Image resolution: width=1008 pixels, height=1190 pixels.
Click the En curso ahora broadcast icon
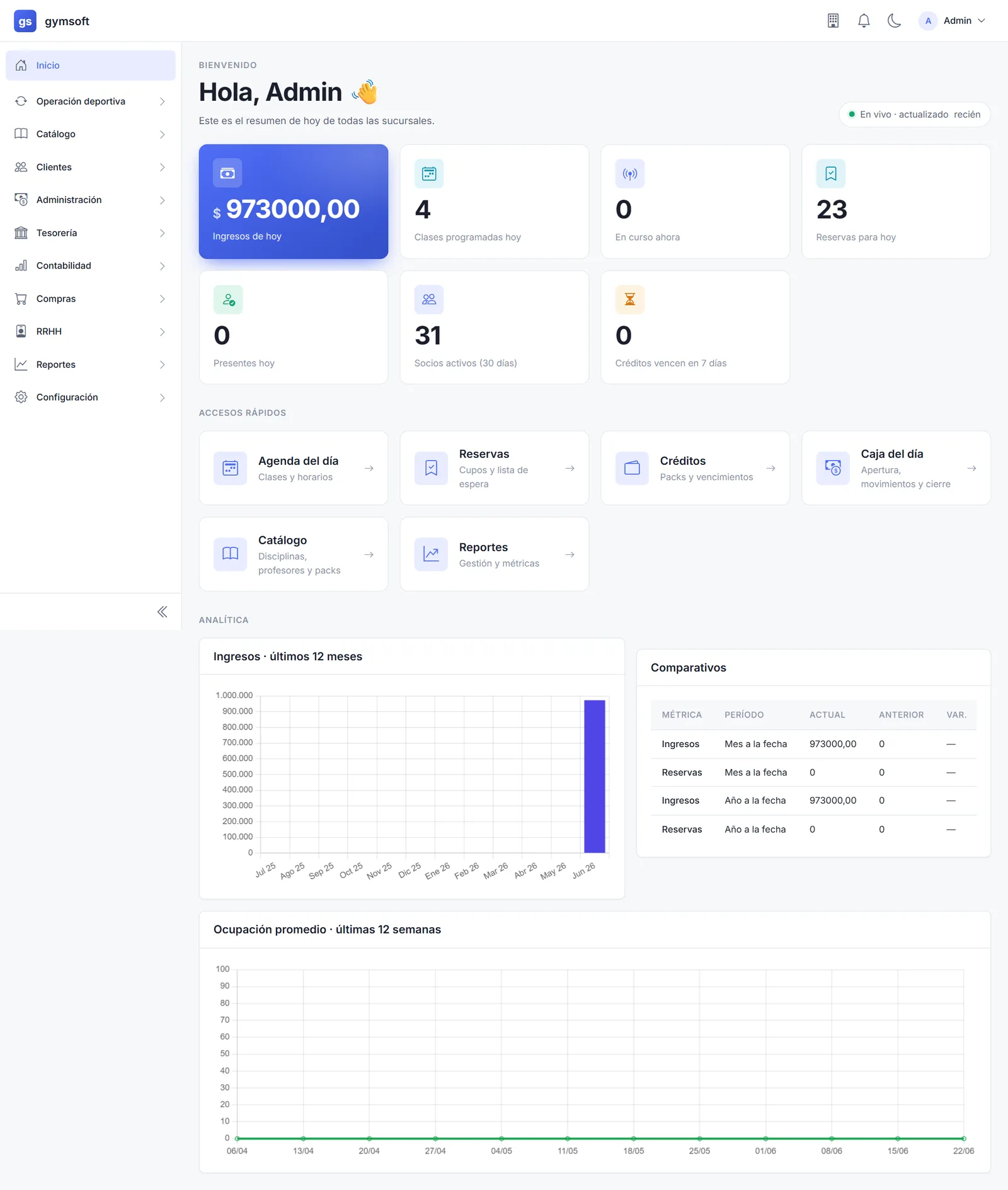tap(630, 173)
